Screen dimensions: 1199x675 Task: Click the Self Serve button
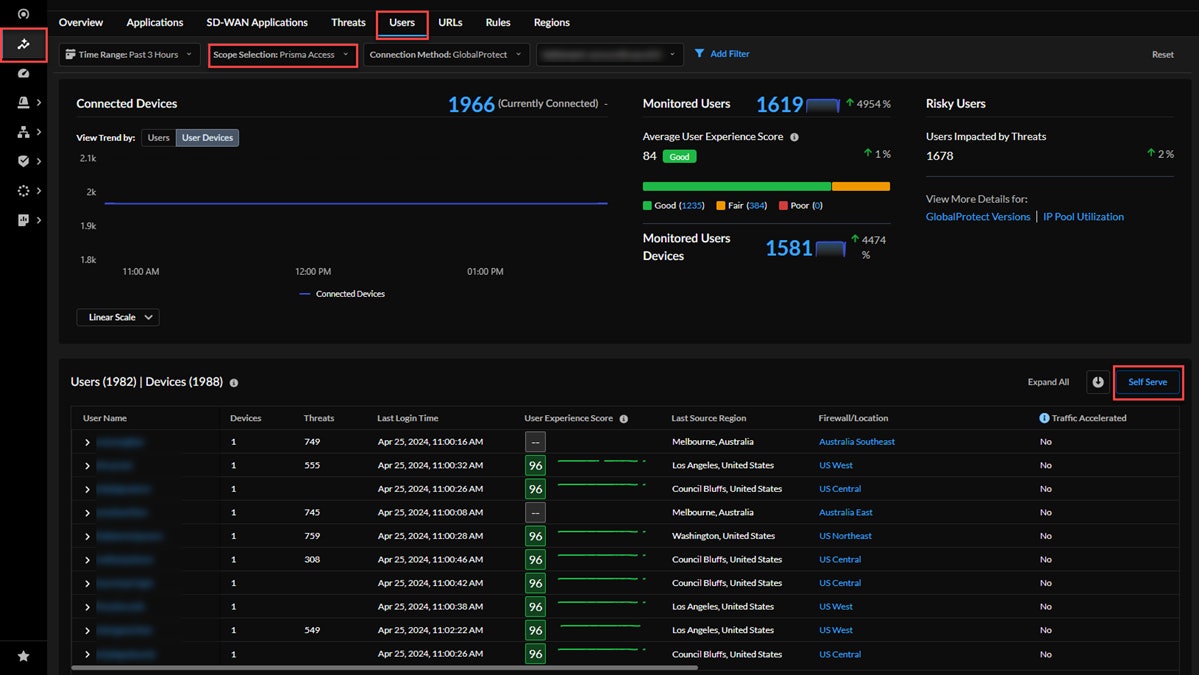pos(1147,382)
